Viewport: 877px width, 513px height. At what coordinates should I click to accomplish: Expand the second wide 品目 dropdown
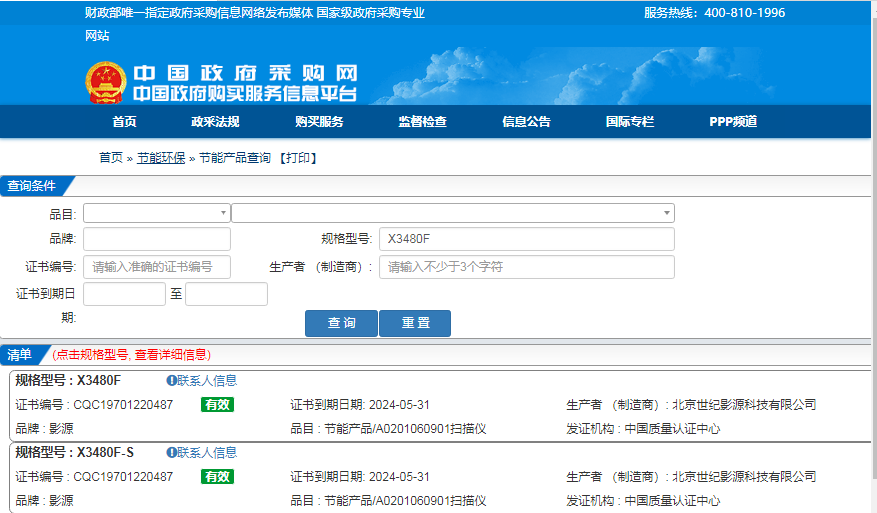[x=452, y=213]
